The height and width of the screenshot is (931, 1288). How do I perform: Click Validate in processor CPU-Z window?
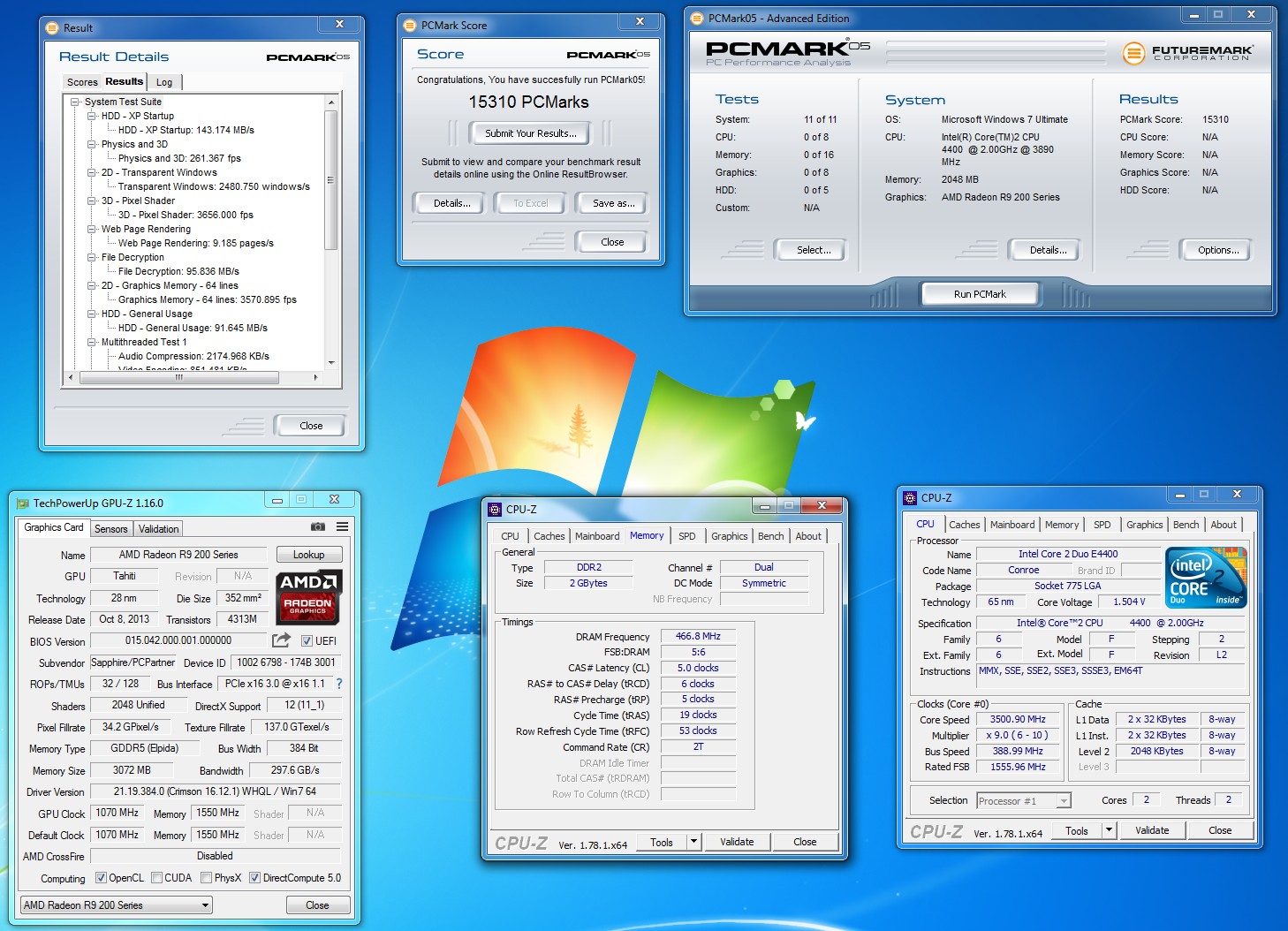coord(1152,830)
